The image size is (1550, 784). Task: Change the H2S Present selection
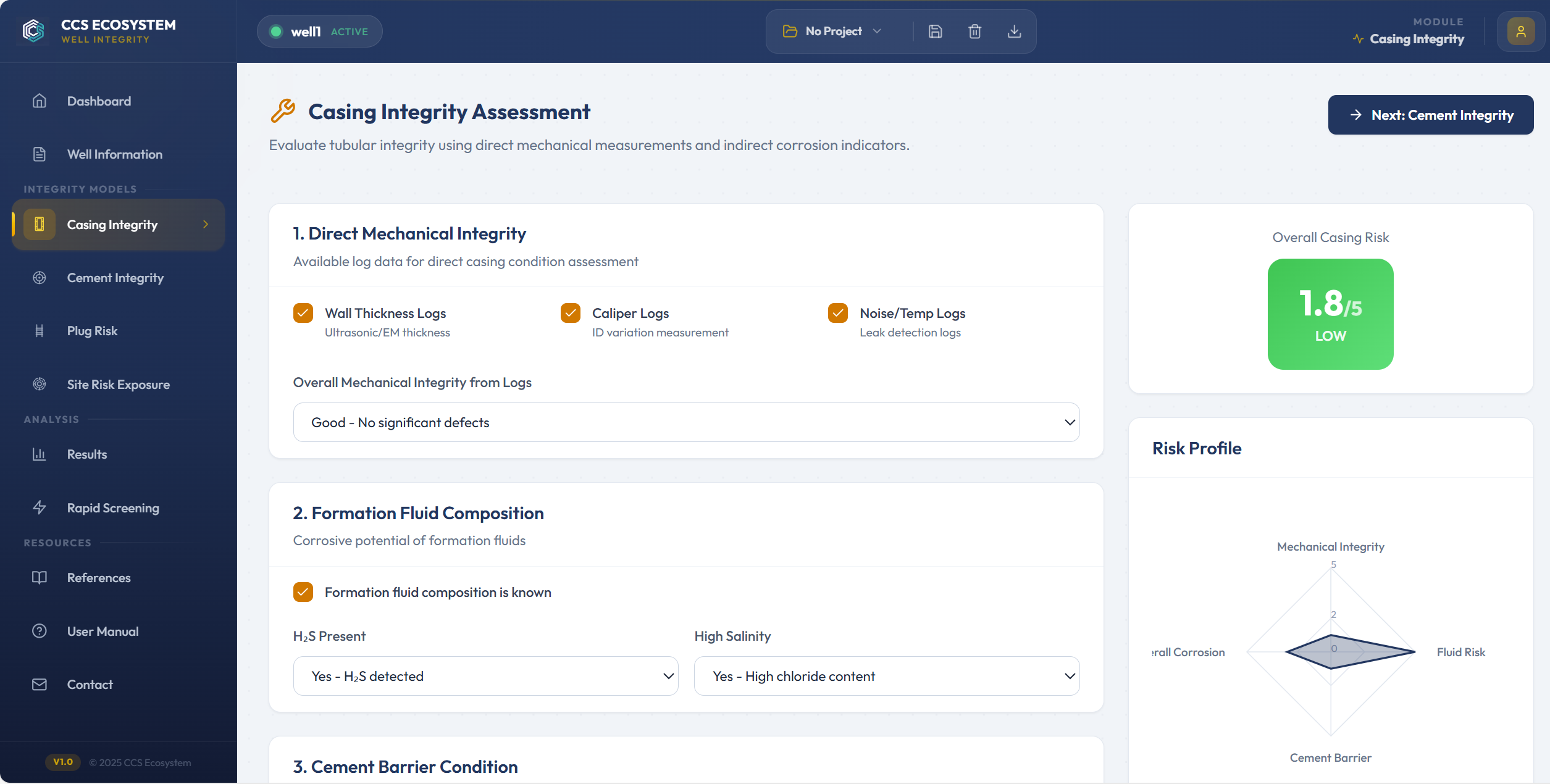486,676
